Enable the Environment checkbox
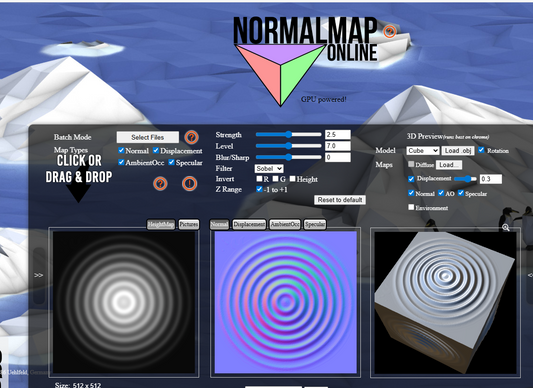This screenshot has width=533, height=388. (x=411, y=207)
